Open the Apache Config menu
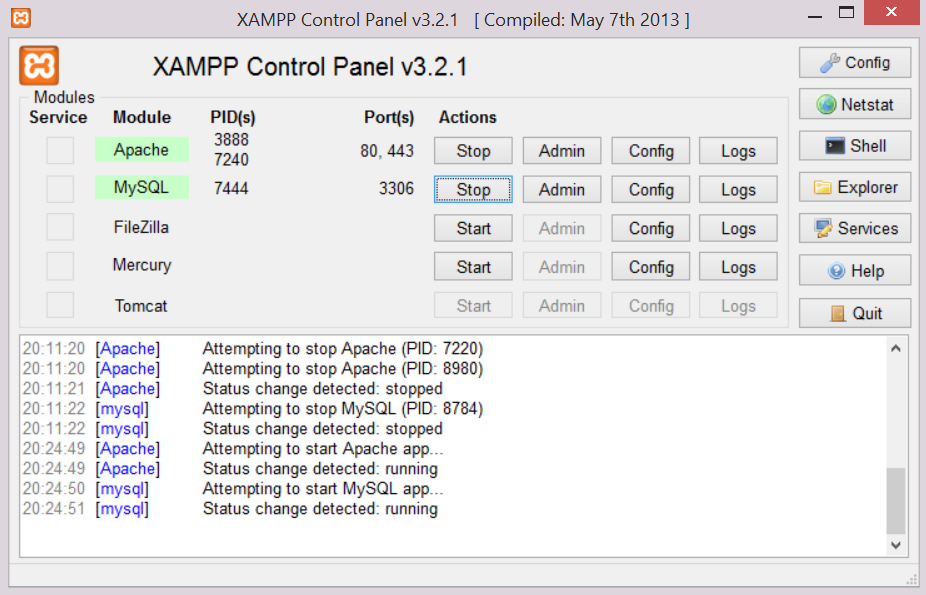Screen dimensions: 926x595 tap(651, 151)
